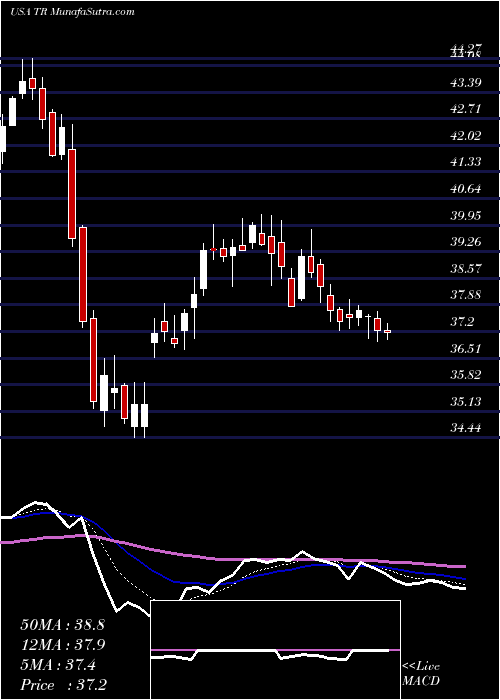The width and height of the screenshot is (500, 700).
Task: Click the 39.95 price axis label
Action: pos(465,216)
